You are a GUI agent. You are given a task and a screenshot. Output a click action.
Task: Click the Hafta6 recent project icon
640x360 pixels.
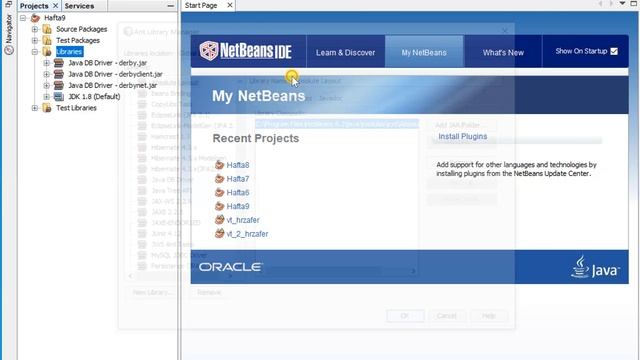pyautogui.click(x=220, y=192)
